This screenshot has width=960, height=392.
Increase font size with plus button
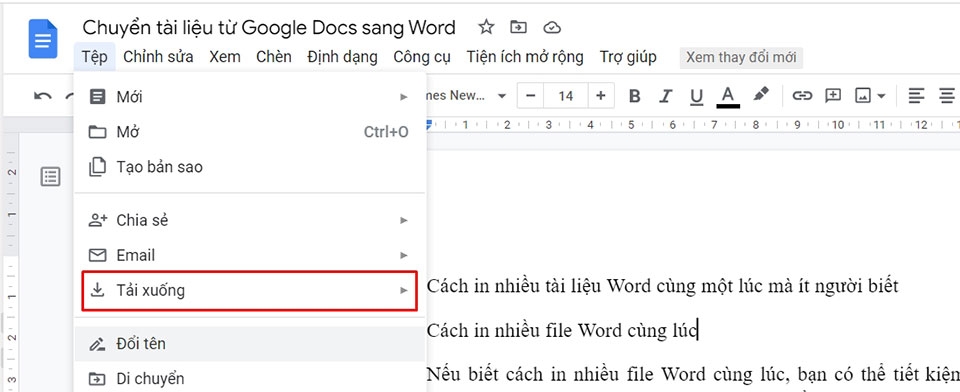tap(601, 96)
